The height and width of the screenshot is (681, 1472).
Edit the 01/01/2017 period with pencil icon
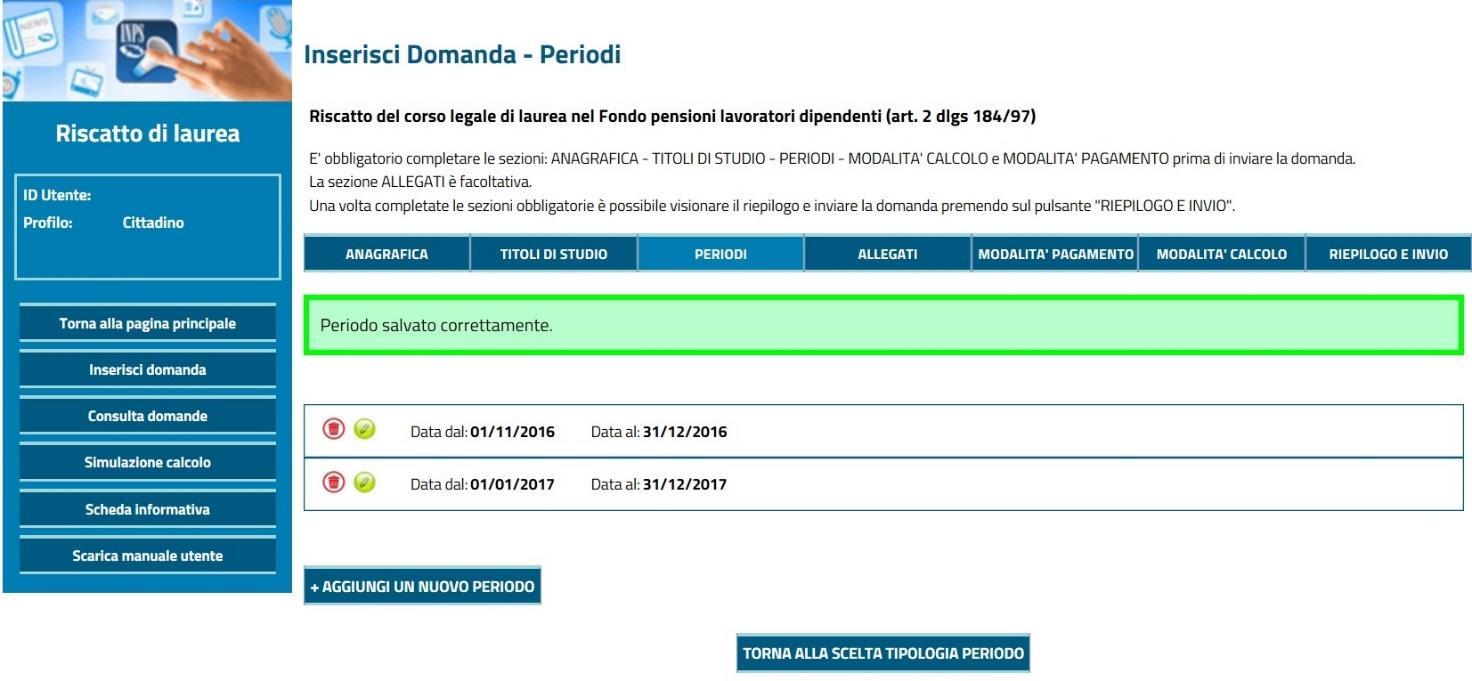[x=365, y=482]
